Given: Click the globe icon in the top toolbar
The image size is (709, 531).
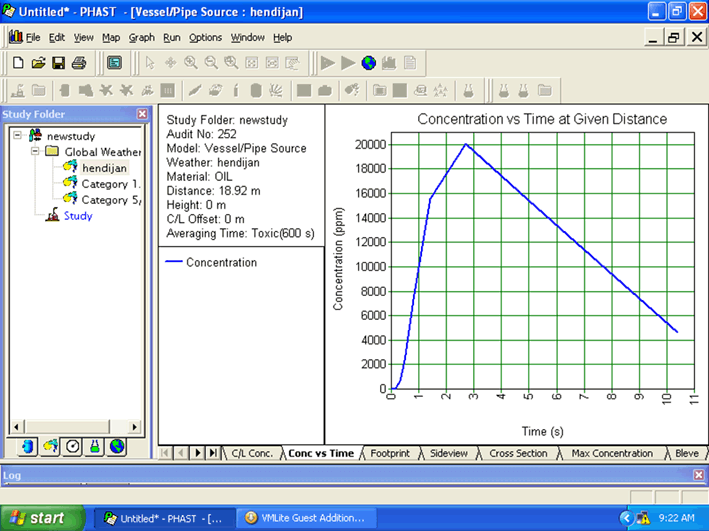Looking at the screenshot, I should click(x=369, y=63).
